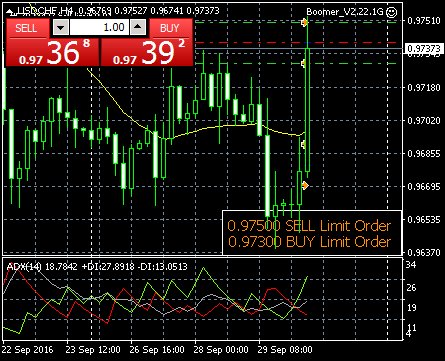Click the 26 Sep 16:00 time label

pyautogui.click(x=158, y=350)
